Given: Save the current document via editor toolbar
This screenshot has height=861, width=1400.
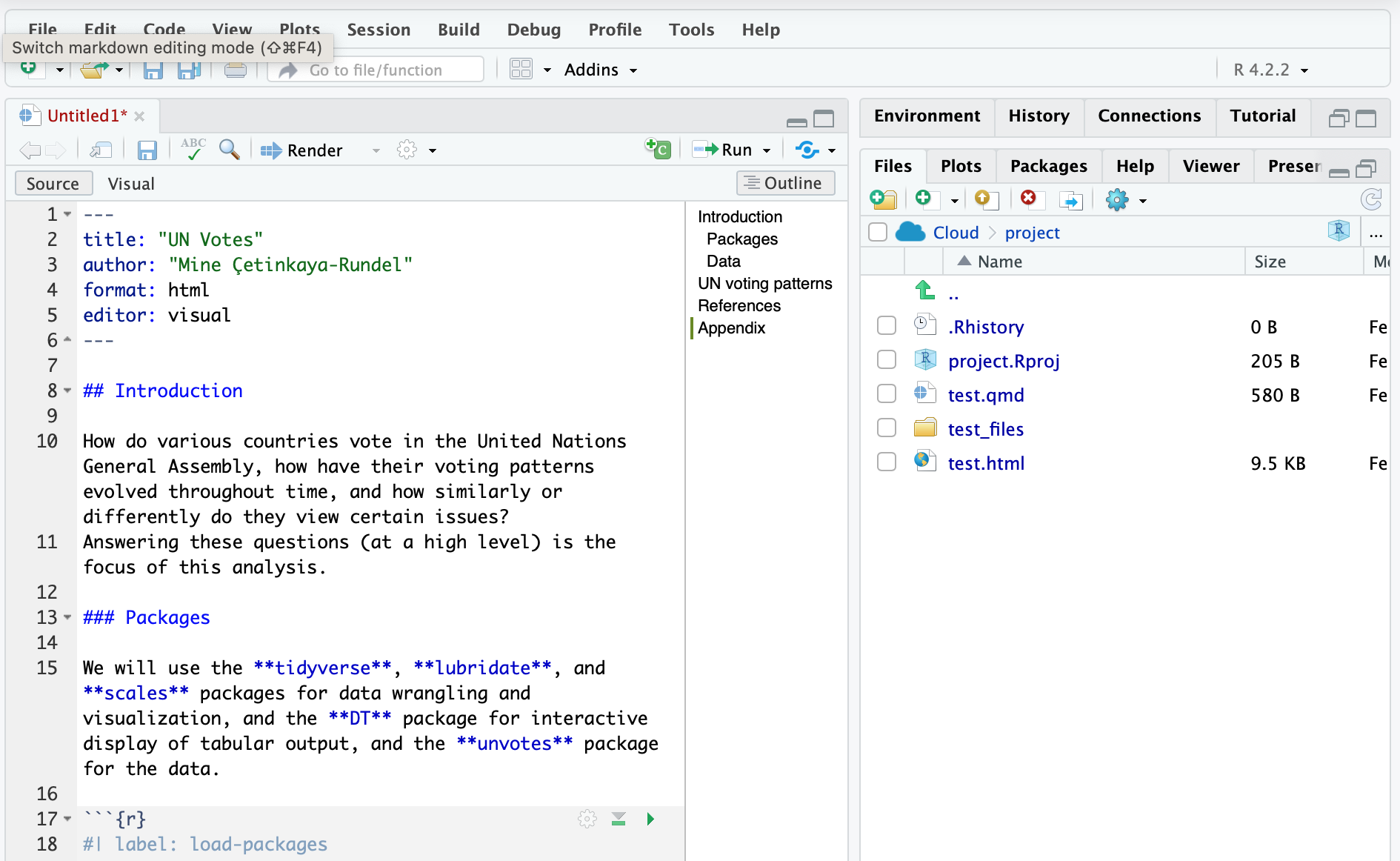Looking at the screenshot, I should point(147,150).
